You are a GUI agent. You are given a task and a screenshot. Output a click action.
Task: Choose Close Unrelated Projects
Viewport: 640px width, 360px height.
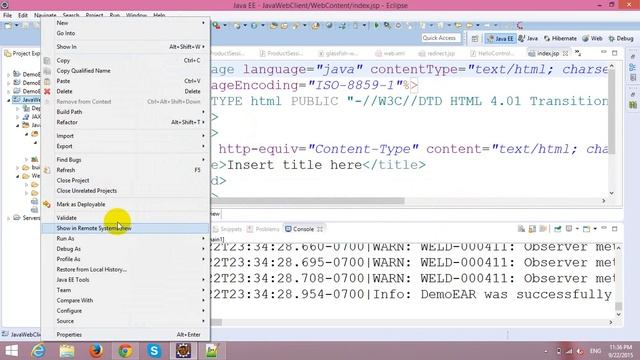tap(126, 191)
